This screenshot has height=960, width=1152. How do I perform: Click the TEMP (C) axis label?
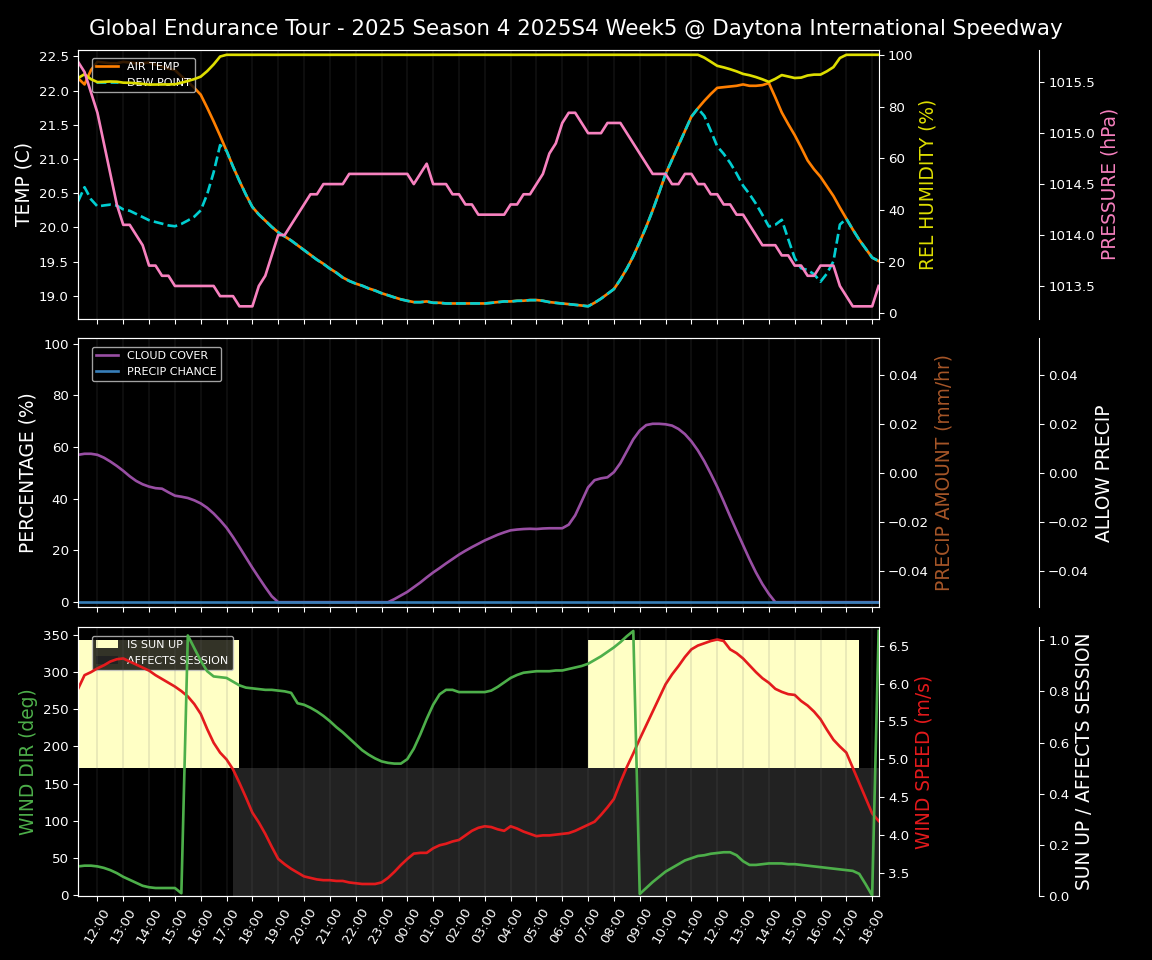coord(24,185)
